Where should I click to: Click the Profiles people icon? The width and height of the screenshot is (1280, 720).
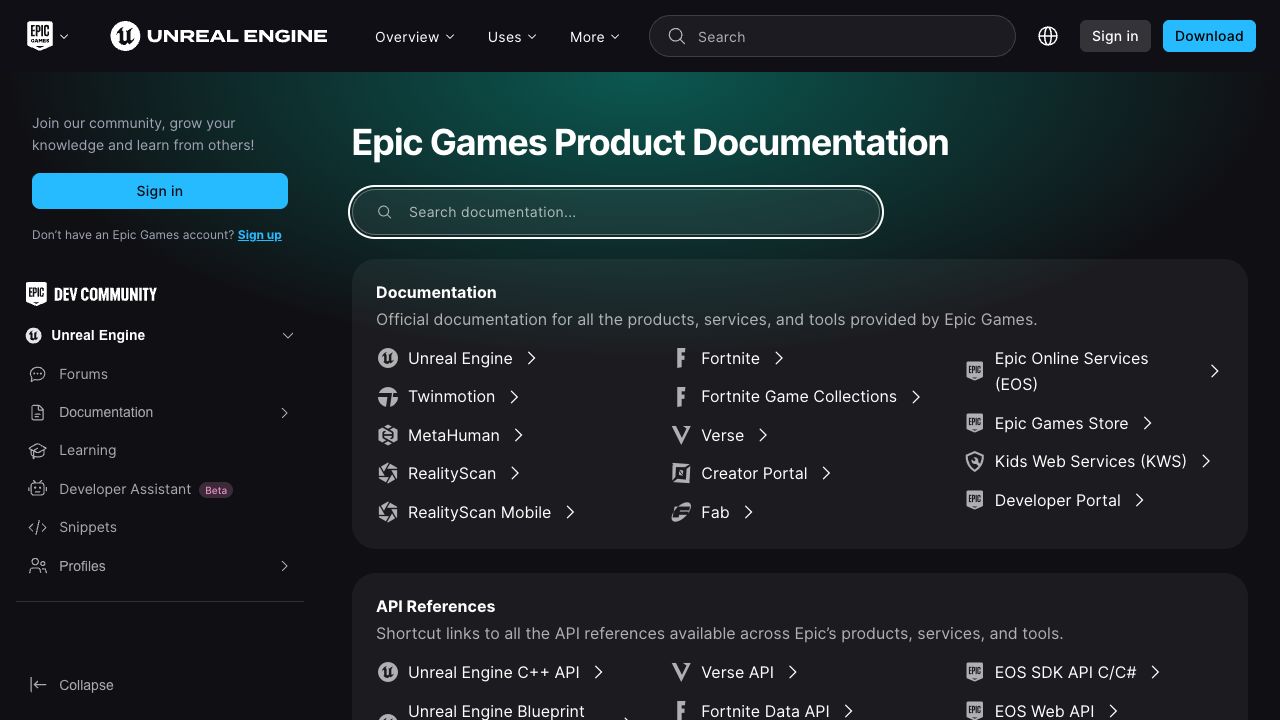click(38, 566)
